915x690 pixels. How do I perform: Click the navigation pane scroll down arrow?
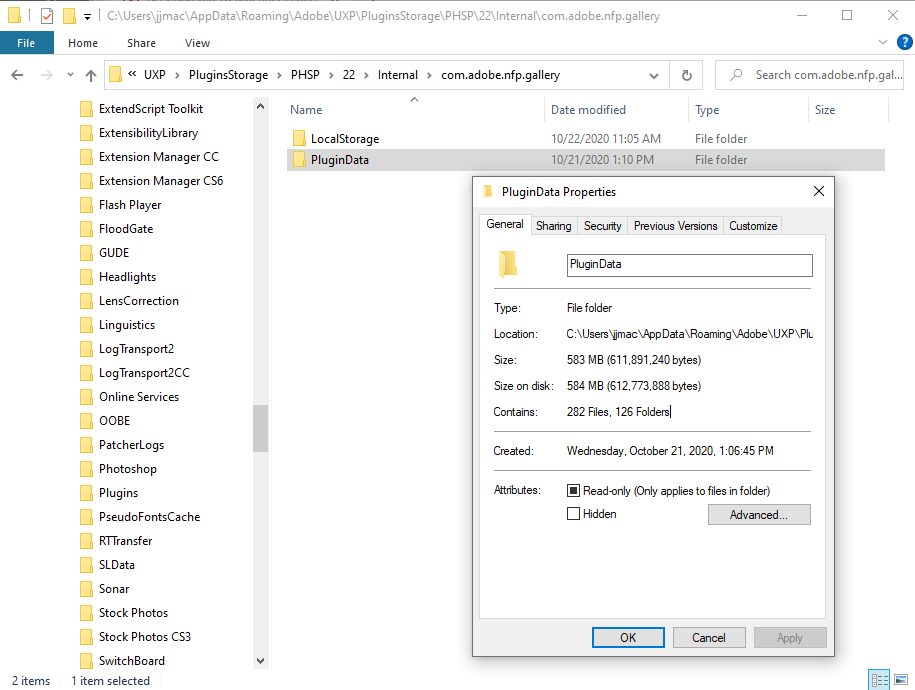point(260,661)
